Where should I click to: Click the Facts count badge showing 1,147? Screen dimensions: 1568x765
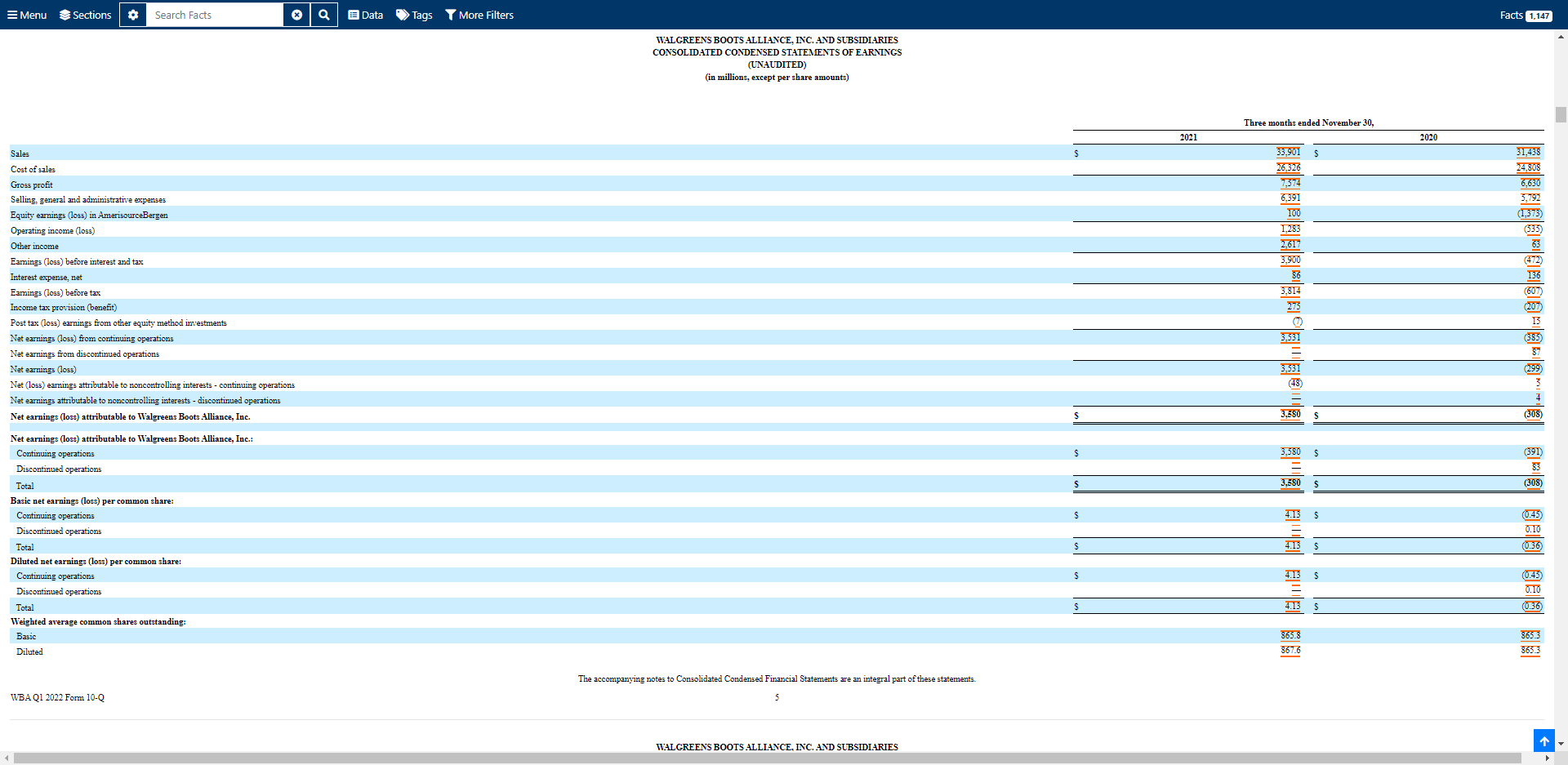click(x=1539, y=15)
